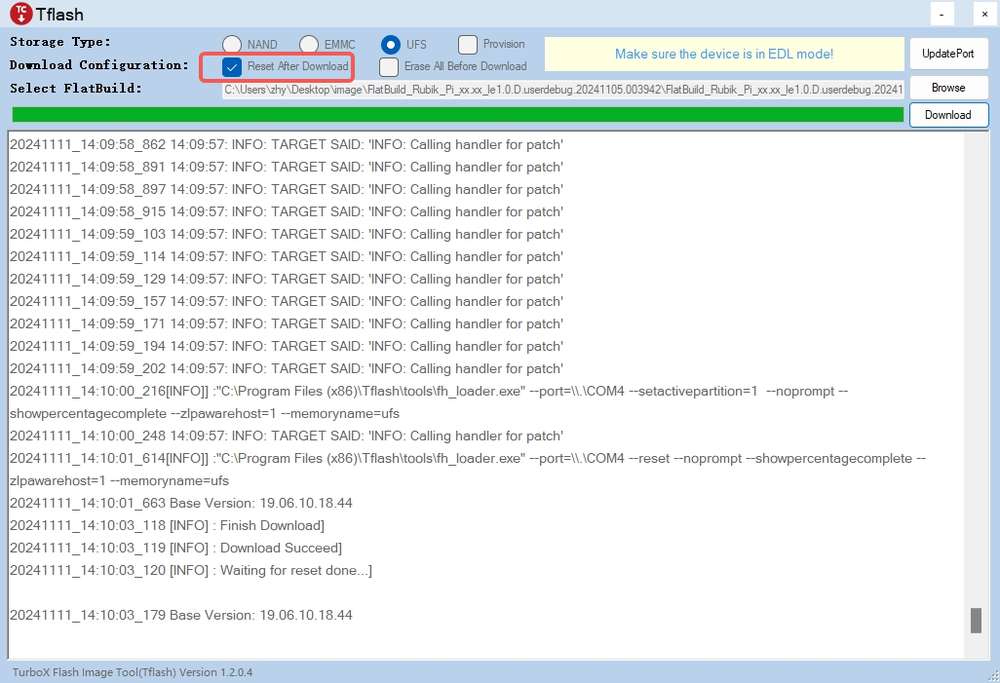Image resolution: width=1000 pixels, height=683 pixels.
Task: Click log line timestamped 14:09:58_915
Action: pyautogui.click(x=286, y=212)
